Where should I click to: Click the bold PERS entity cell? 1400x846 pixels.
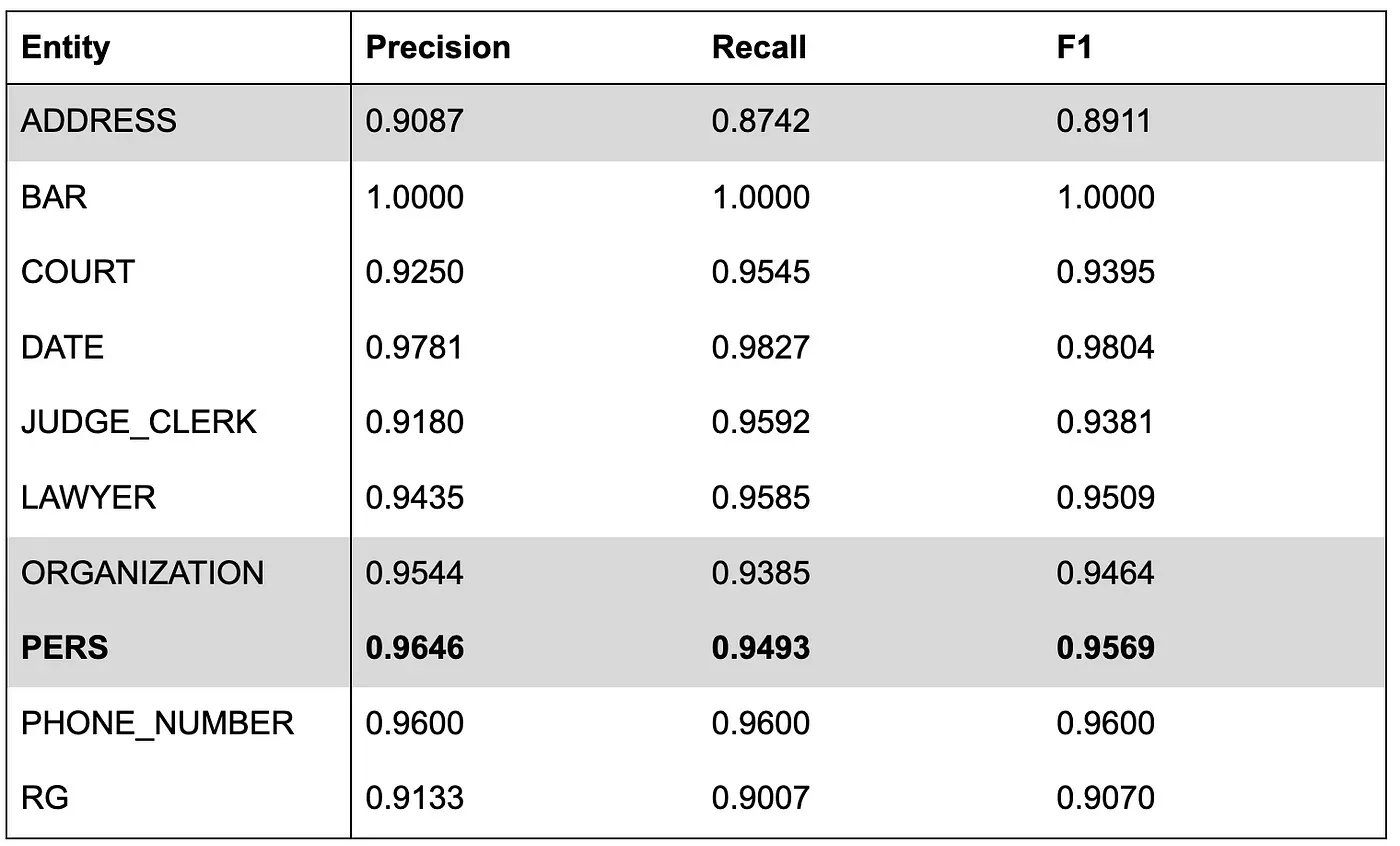pos(65,648)
